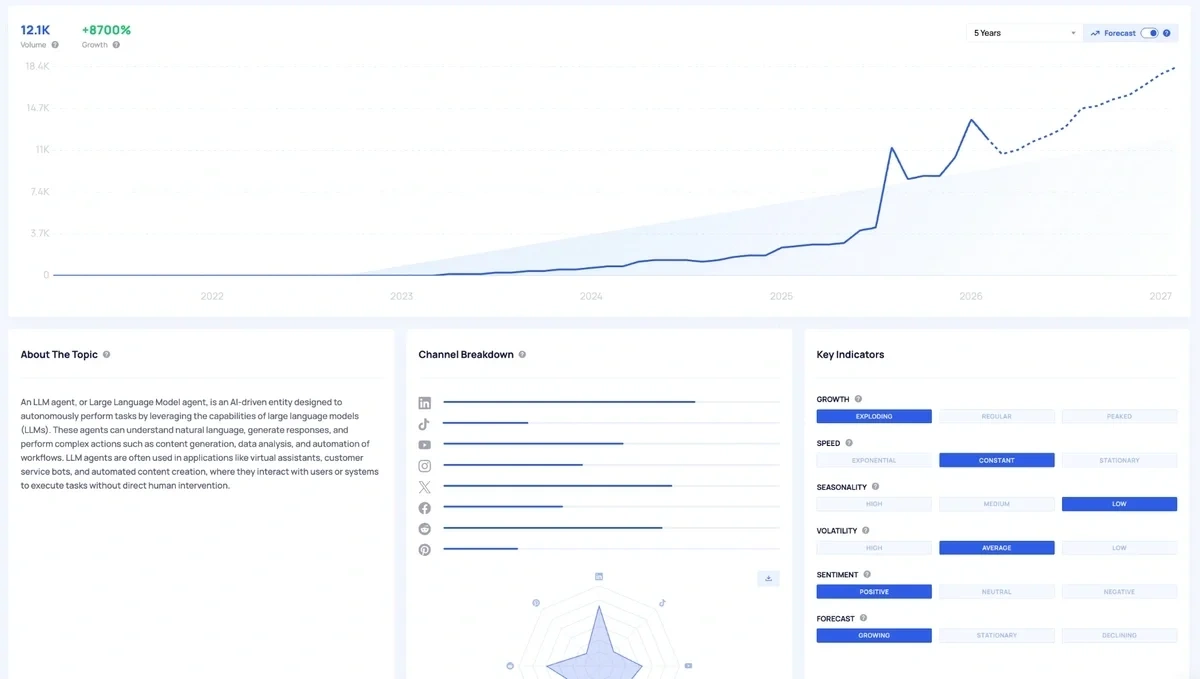This screenshot has height=679, width=1200.
Task: Download the channel radar chart
Action: (x=768, y=578)
